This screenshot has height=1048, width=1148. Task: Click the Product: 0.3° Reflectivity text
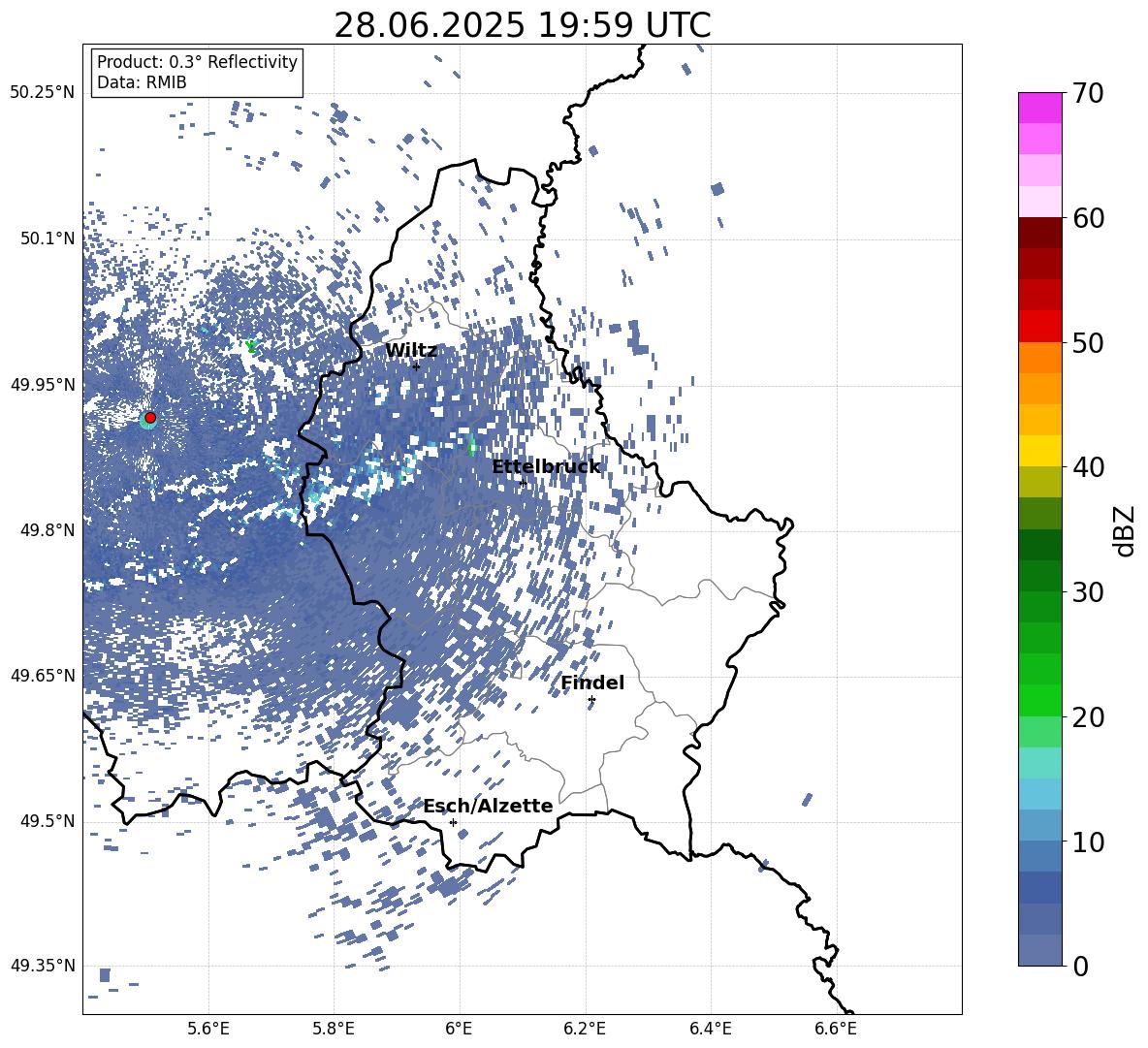tap(197, 62)
